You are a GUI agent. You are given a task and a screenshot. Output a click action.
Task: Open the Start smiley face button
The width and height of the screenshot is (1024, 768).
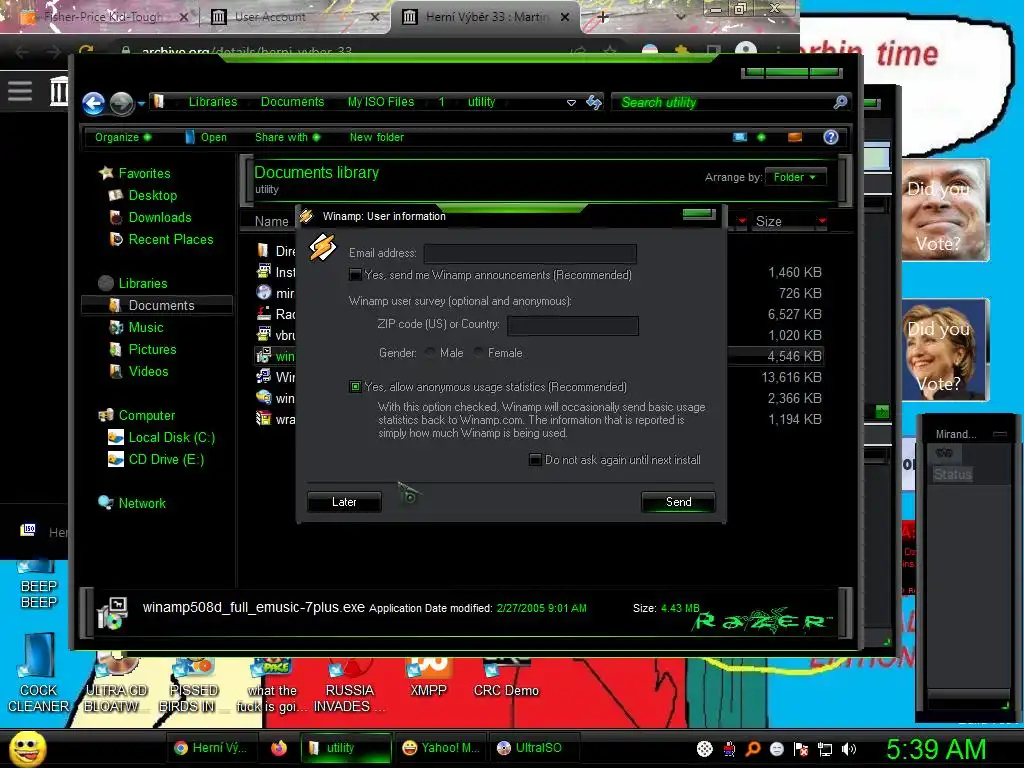coord(27,748)
